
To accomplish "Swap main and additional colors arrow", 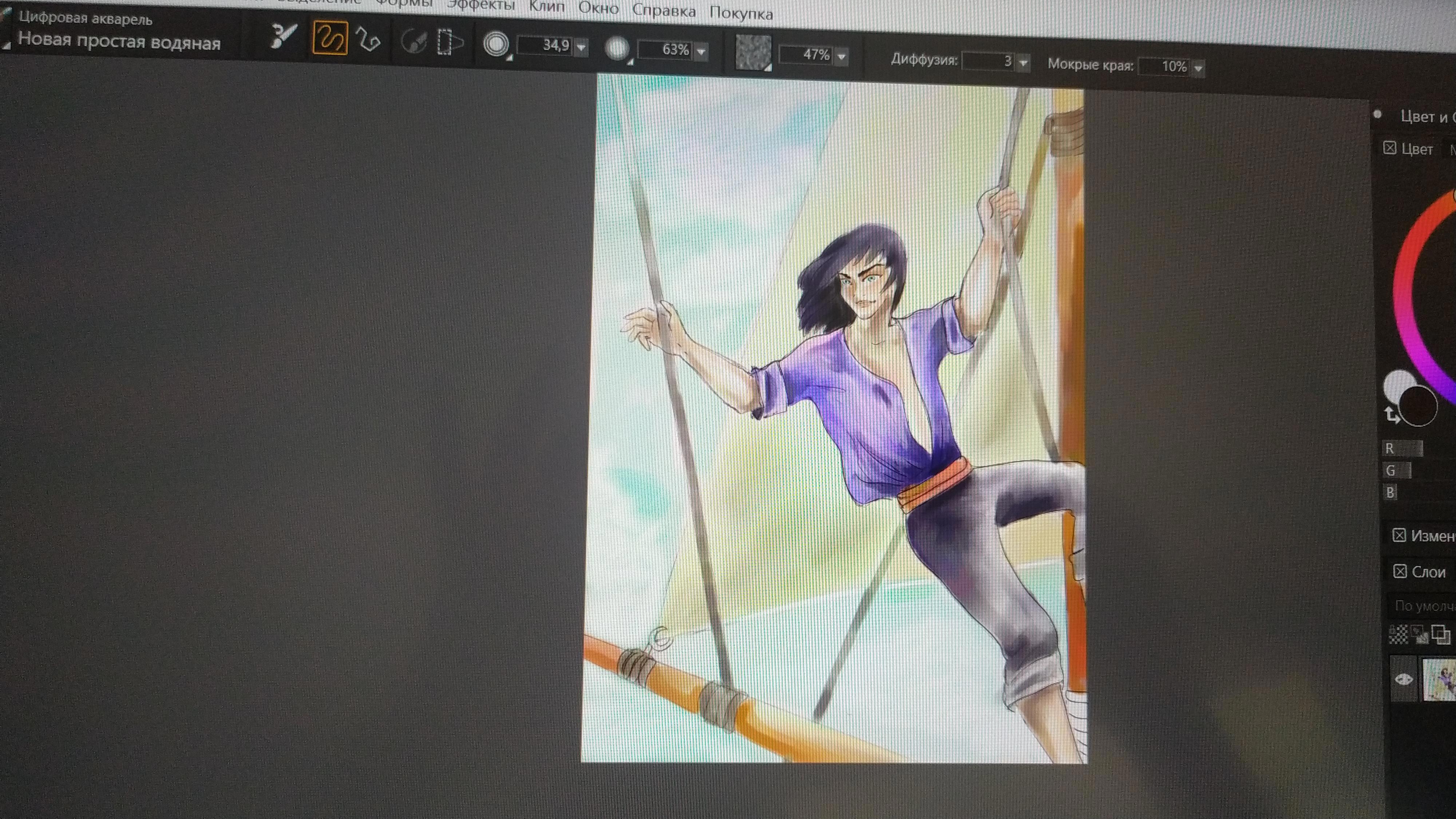I will point(1392,415).
